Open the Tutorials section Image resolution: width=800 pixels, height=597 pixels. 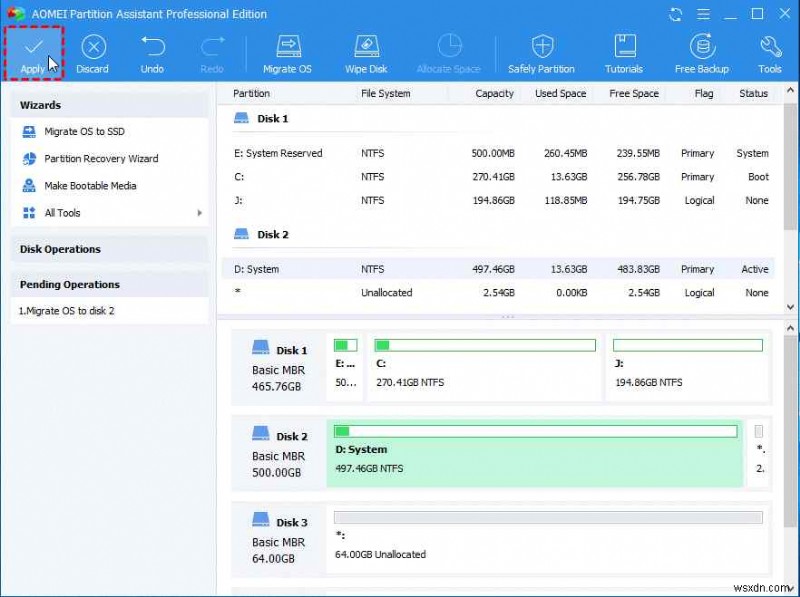coord(623,52)
